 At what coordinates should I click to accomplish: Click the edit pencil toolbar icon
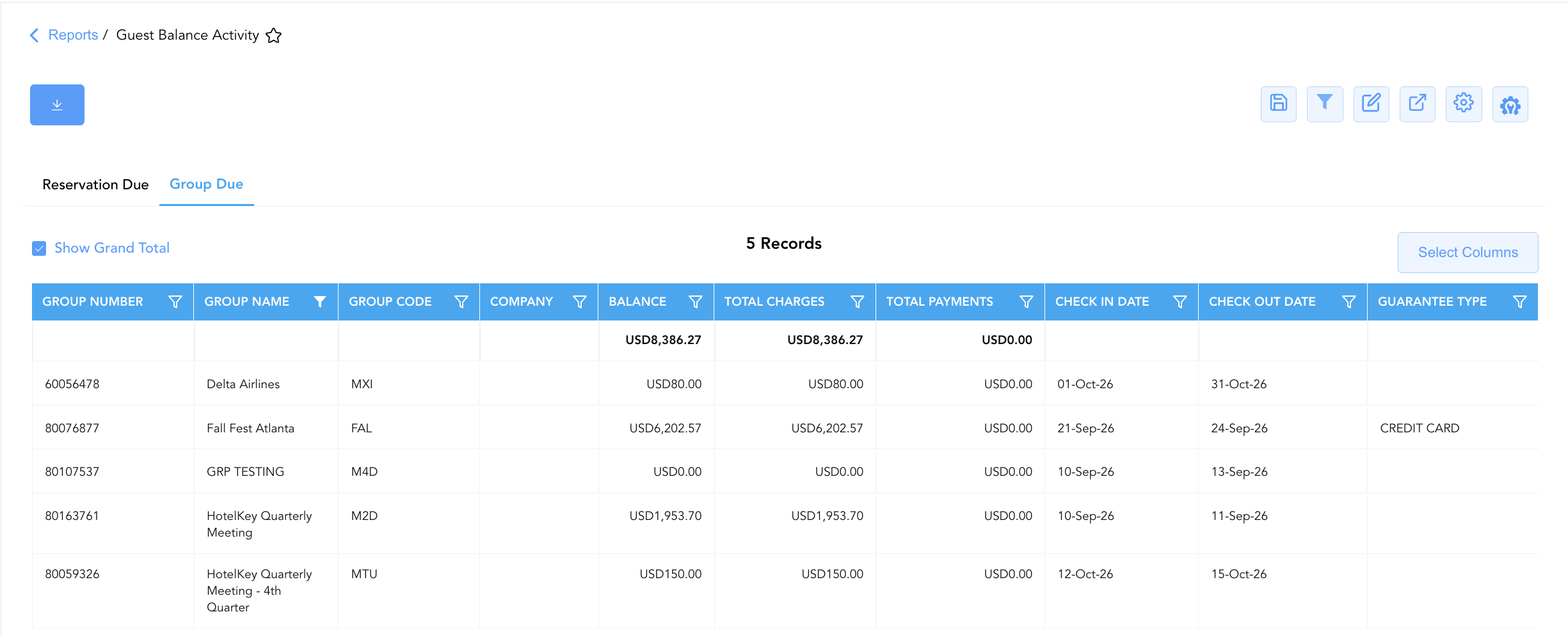tap(1371, 104)
